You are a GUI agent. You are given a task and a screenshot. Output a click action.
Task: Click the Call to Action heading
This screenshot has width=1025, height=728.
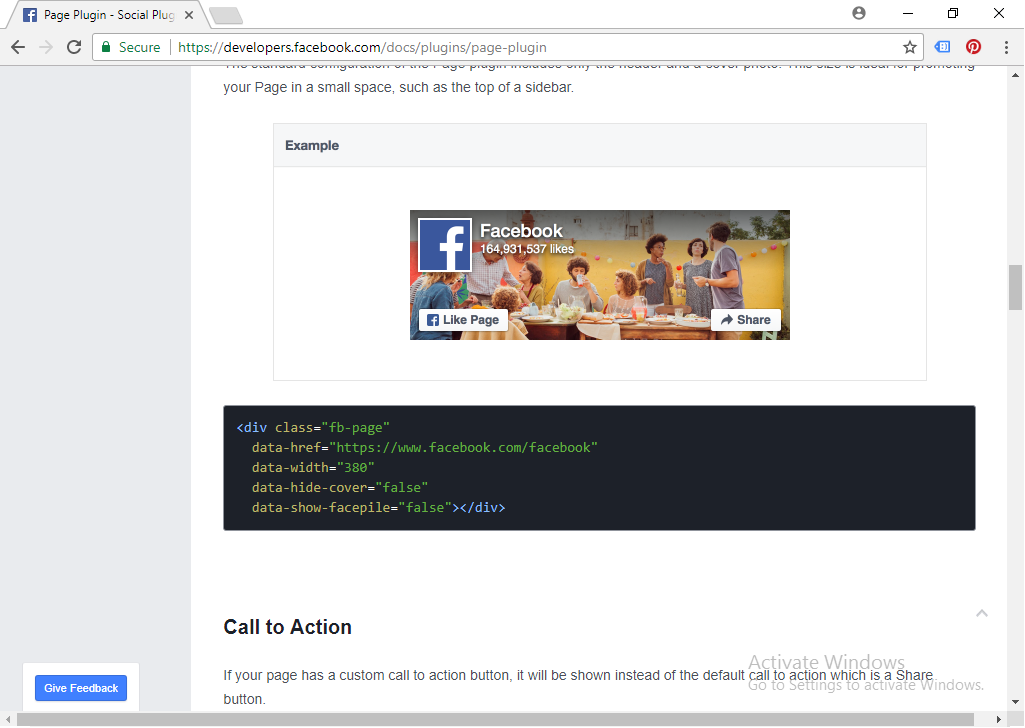(288, 627)
